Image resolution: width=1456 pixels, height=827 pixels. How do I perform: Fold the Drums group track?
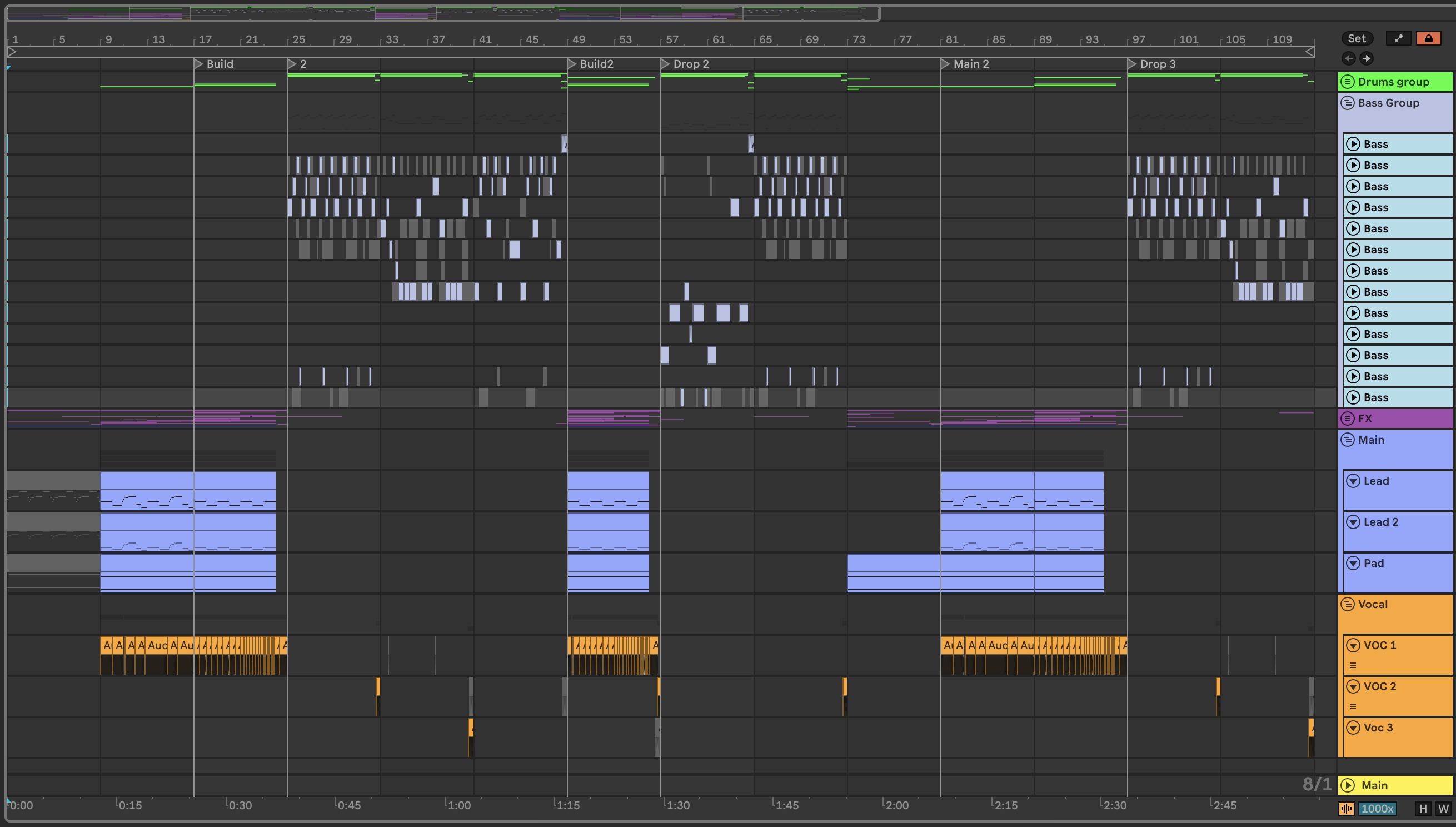click(x=1348, y=82)
